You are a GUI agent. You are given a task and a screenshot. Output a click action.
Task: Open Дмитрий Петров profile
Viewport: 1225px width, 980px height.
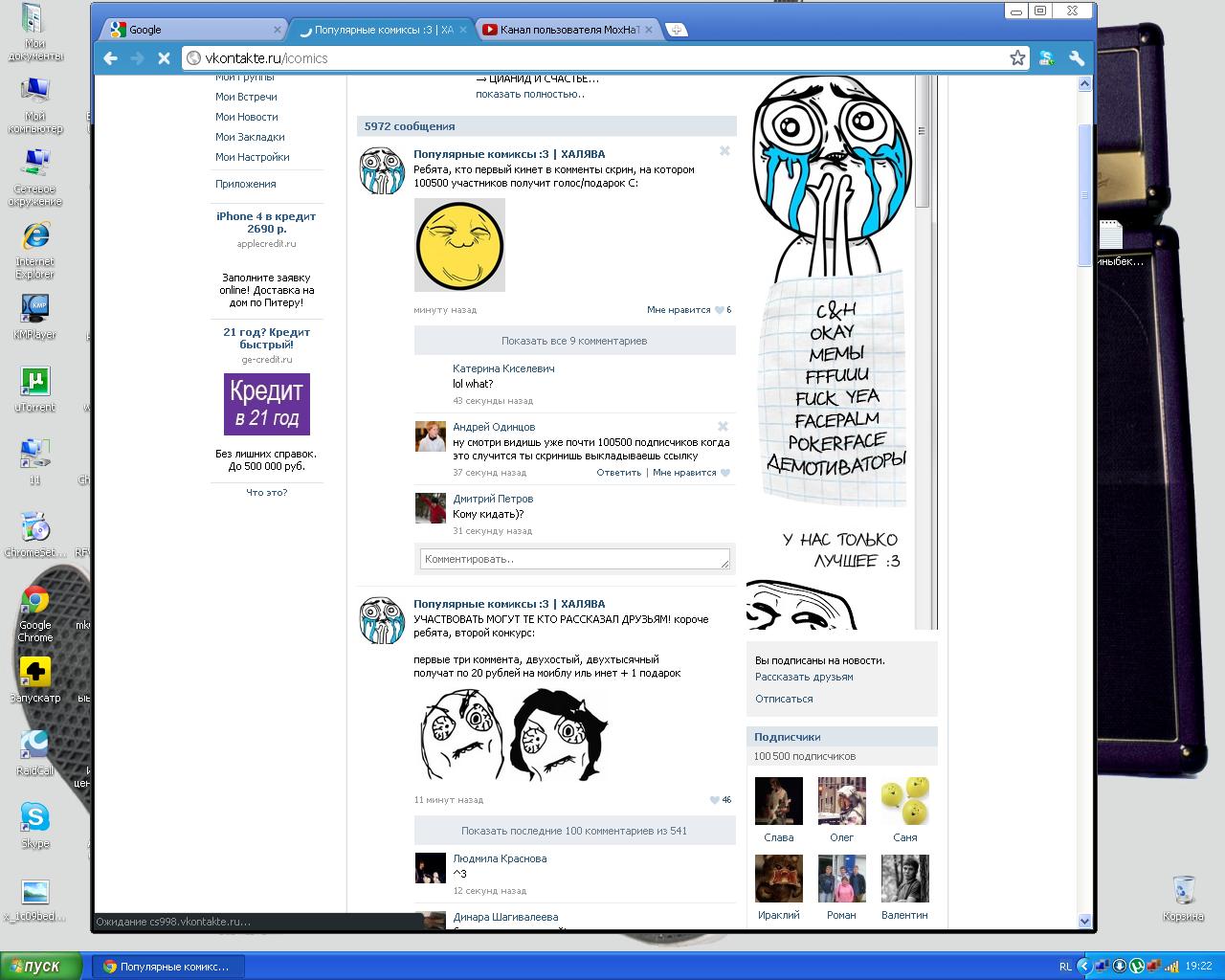pyautogui.click(x=493, y=499)
